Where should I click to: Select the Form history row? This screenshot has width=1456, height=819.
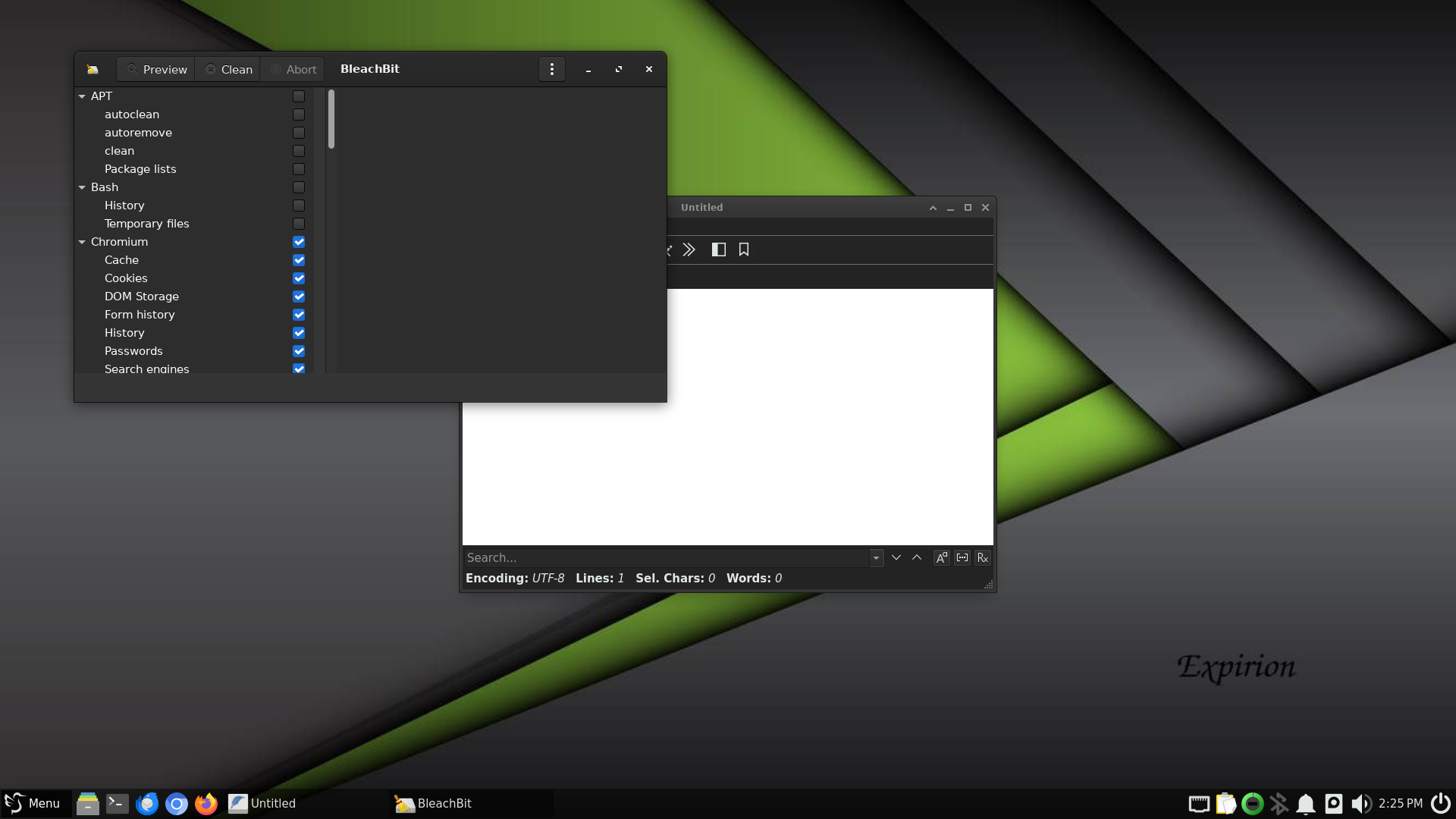(x=194, y=315)
